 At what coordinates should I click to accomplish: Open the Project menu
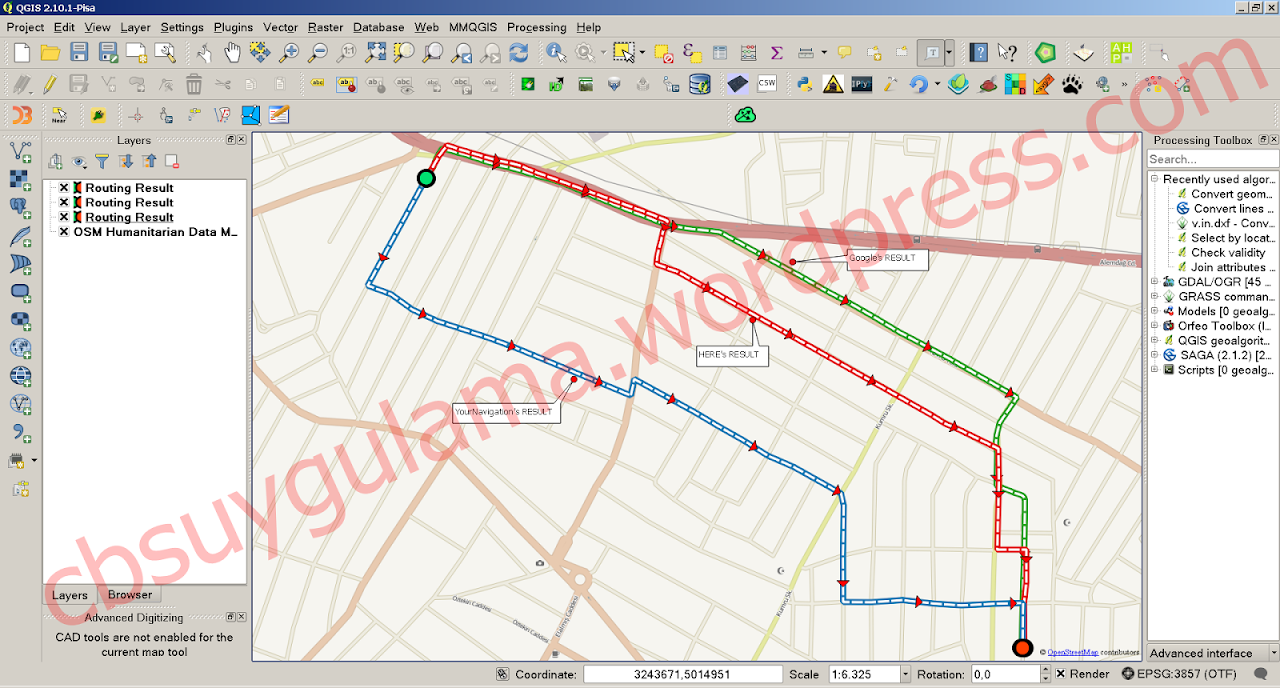[x=26, y=27]
